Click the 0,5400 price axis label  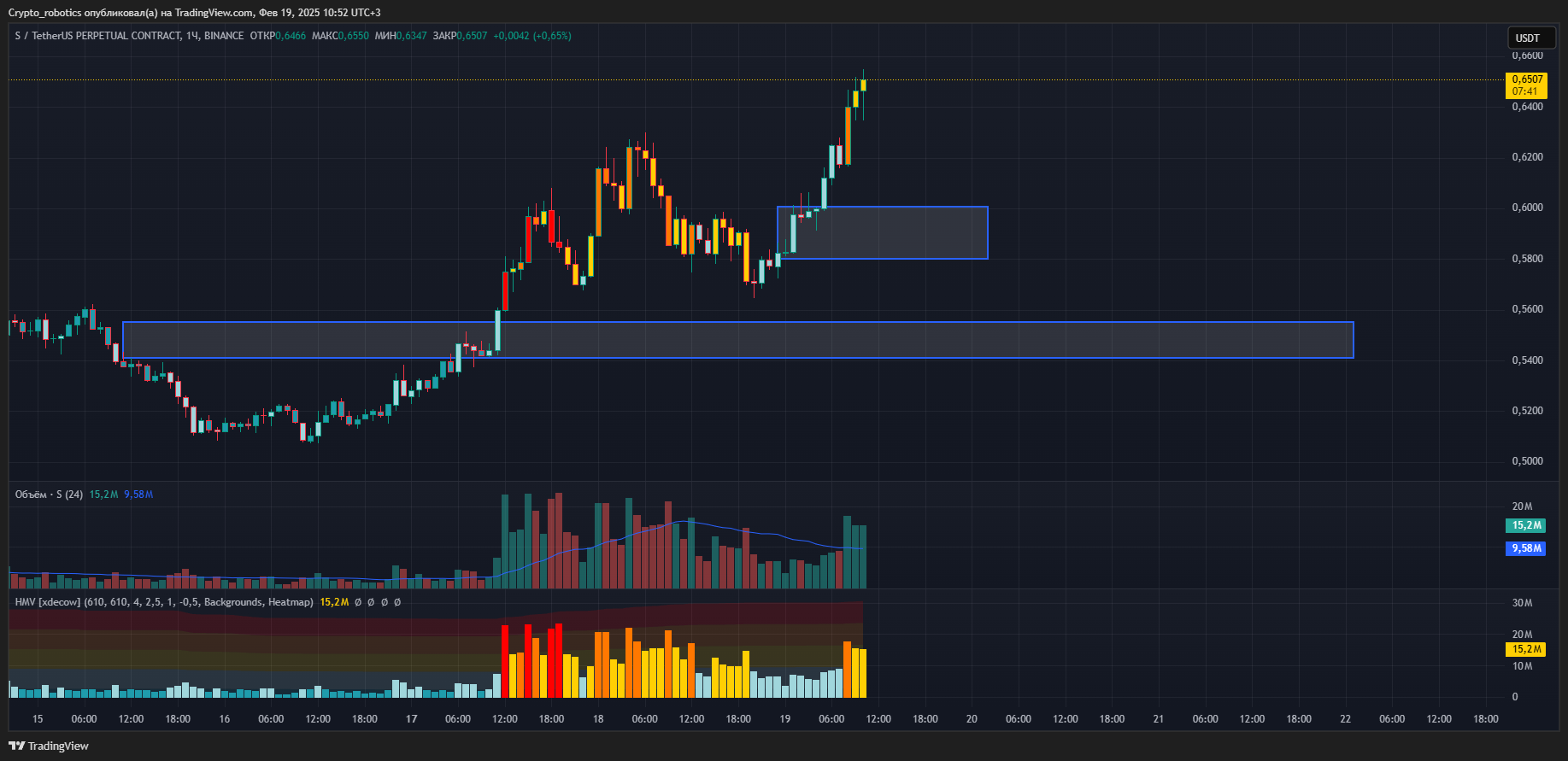click(1527, 360)
